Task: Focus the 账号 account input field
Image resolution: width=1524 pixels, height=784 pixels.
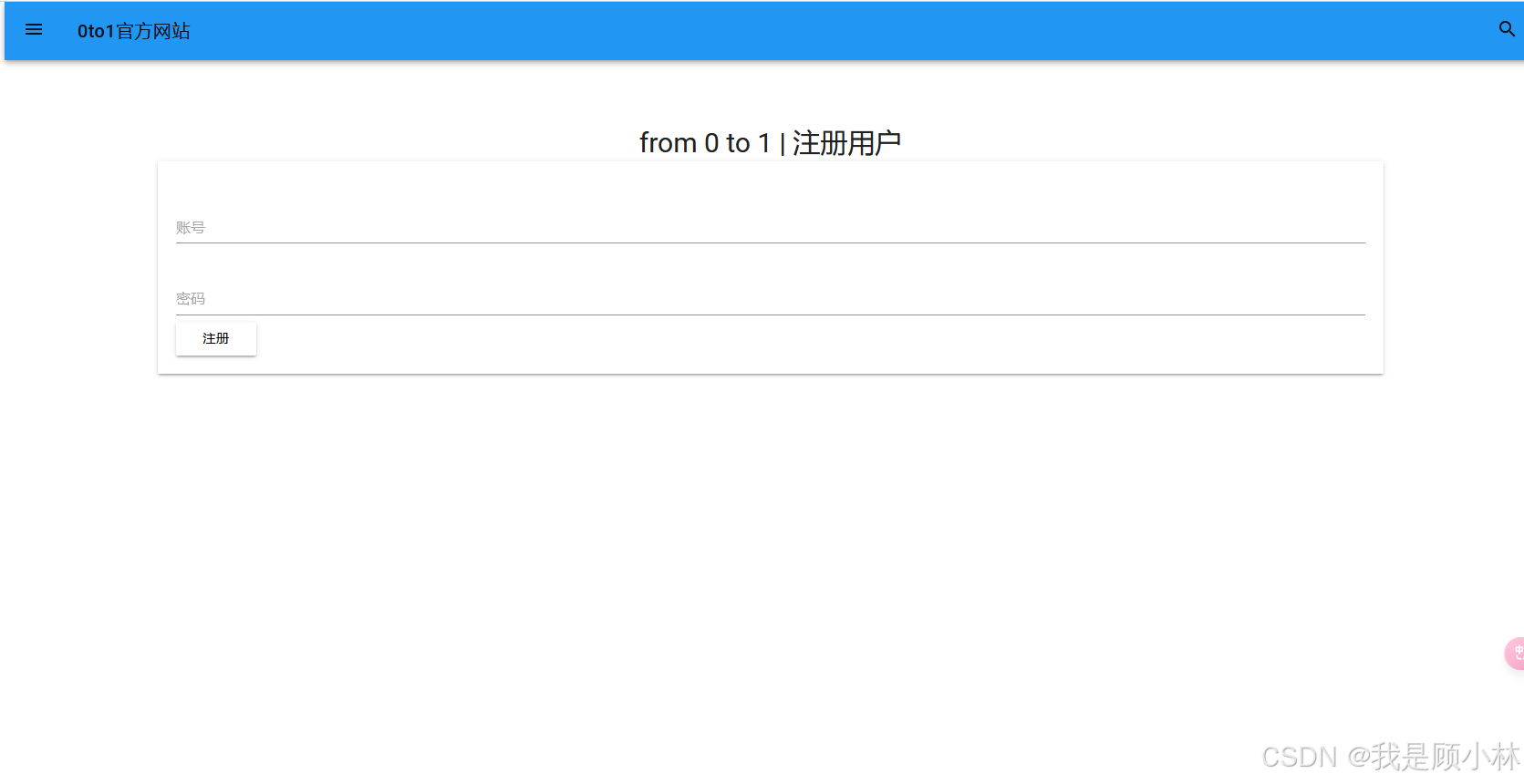Action: (770, 228)
